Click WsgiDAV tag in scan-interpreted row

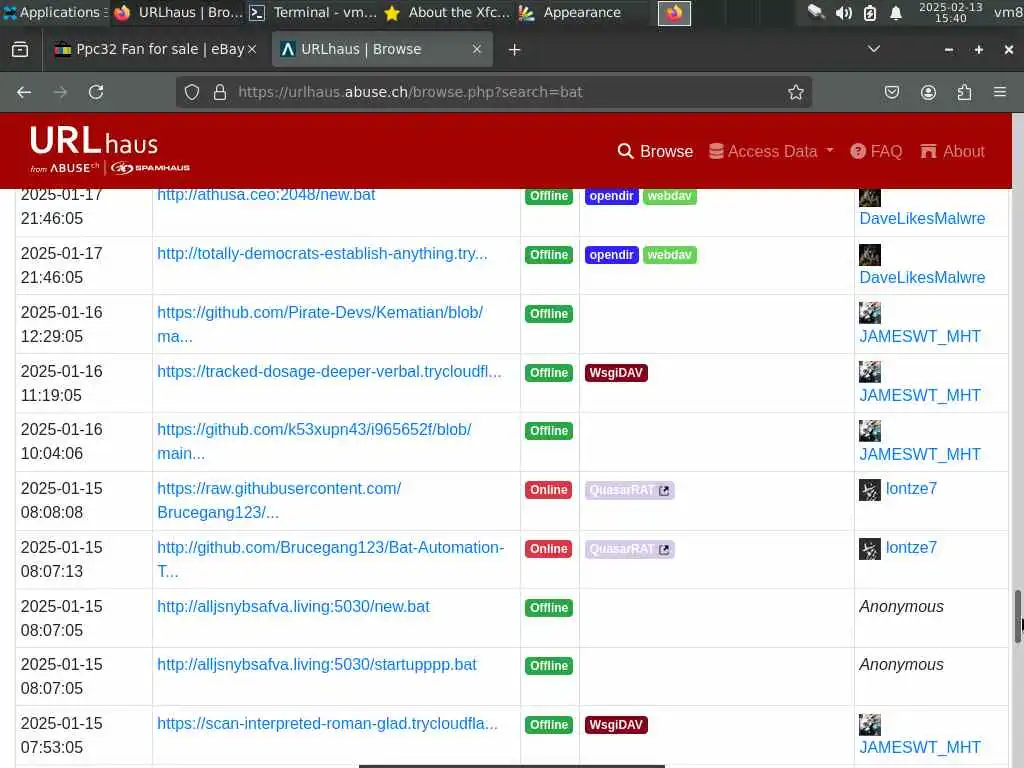point(616,725)
